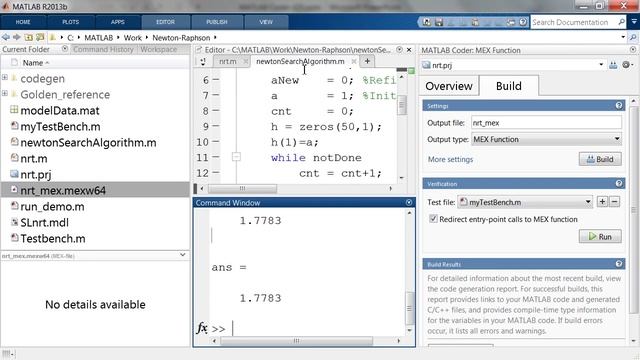640x360 pixels.
Task: Switch to the Workspace tab
Action: 159,49
